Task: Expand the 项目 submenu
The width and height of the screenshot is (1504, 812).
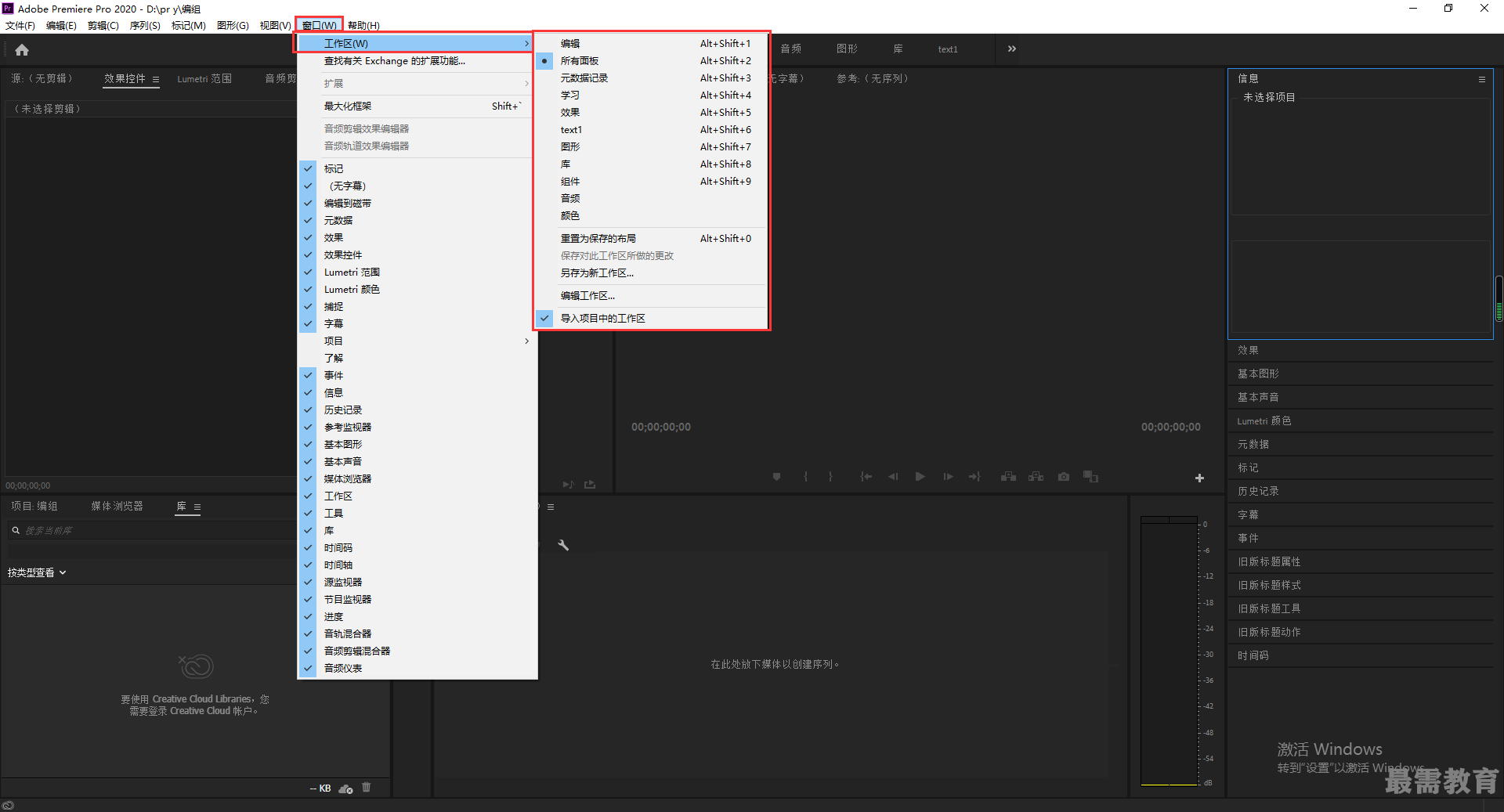Action: coord(418,341)
